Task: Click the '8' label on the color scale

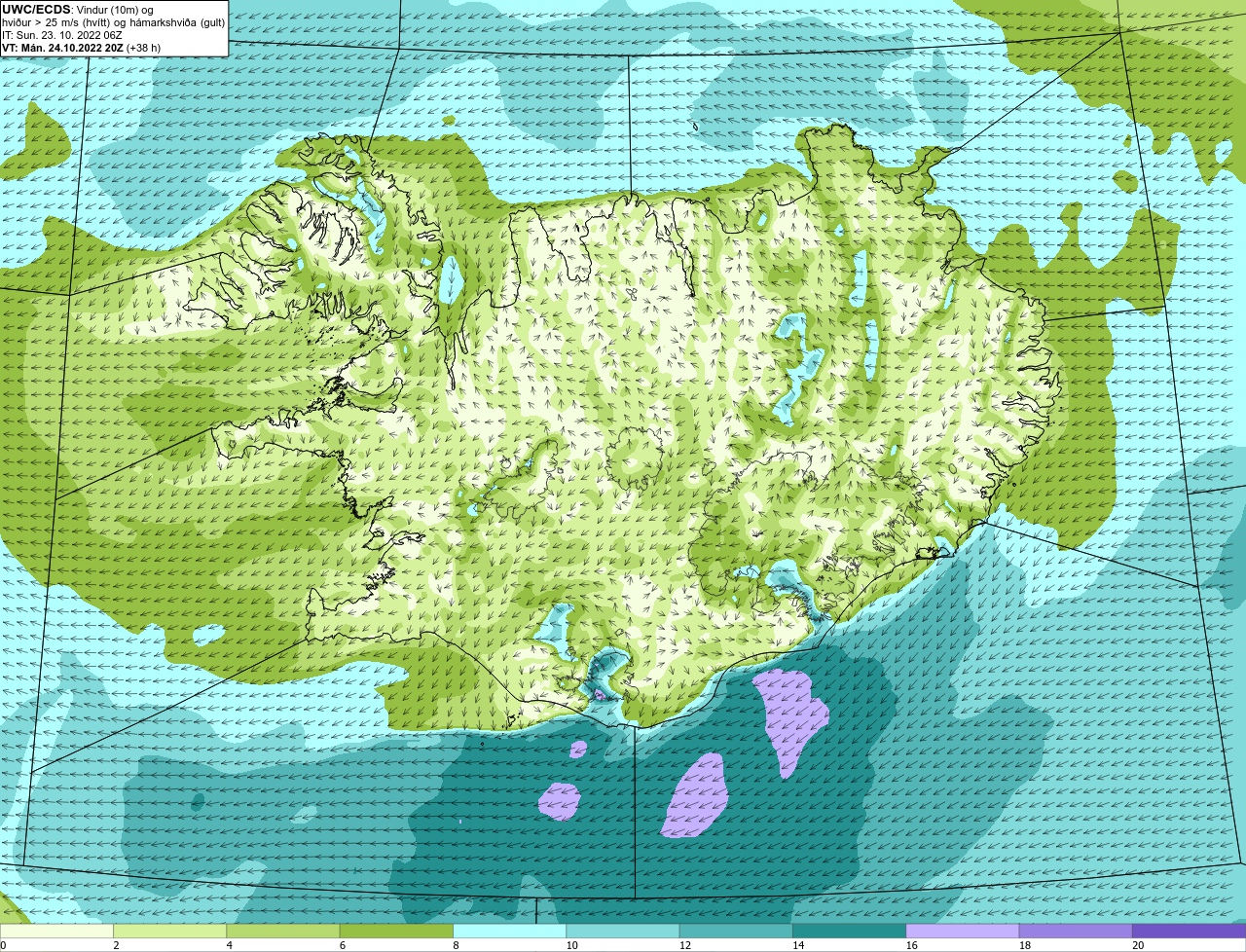Action: click(456, 945)
